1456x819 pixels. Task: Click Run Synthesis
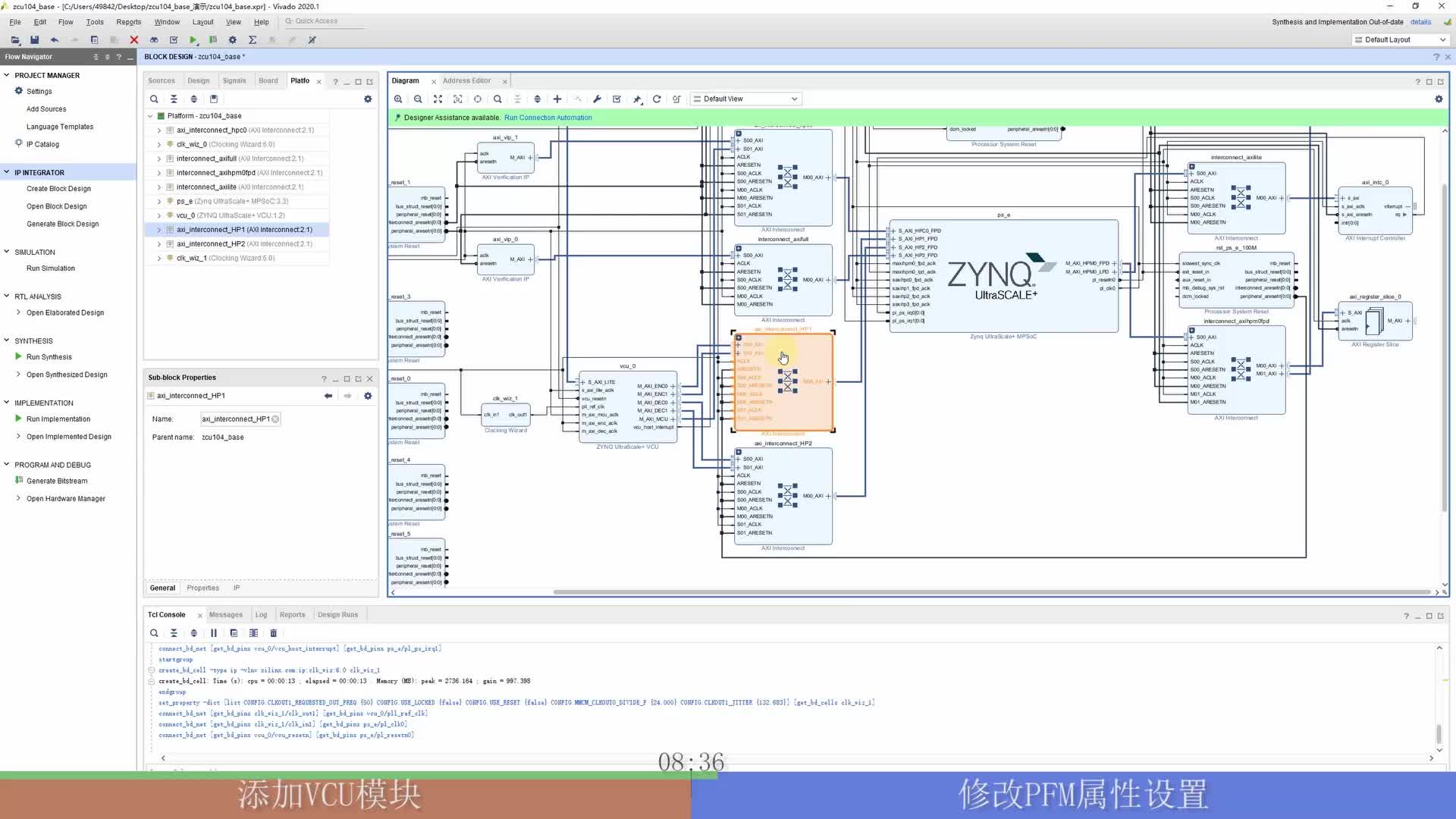[49, 356]
